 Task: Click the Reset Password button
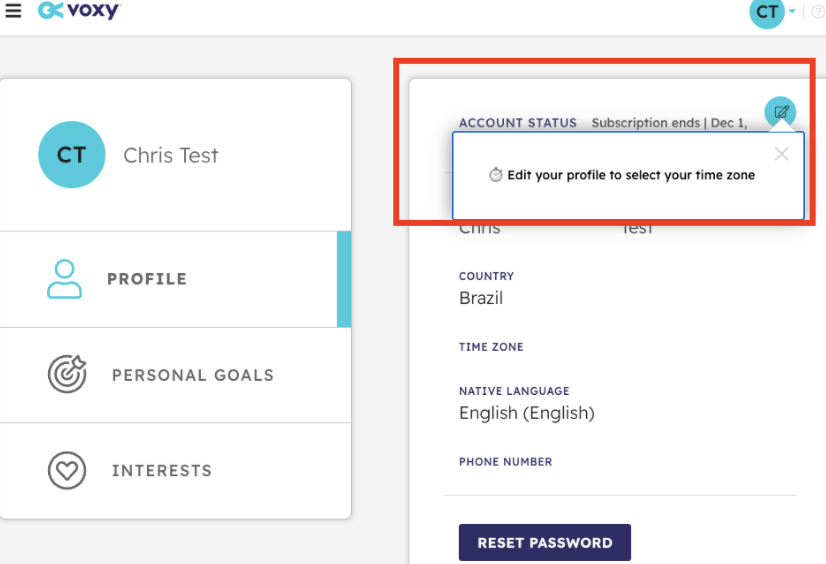(x=545, y=542)
